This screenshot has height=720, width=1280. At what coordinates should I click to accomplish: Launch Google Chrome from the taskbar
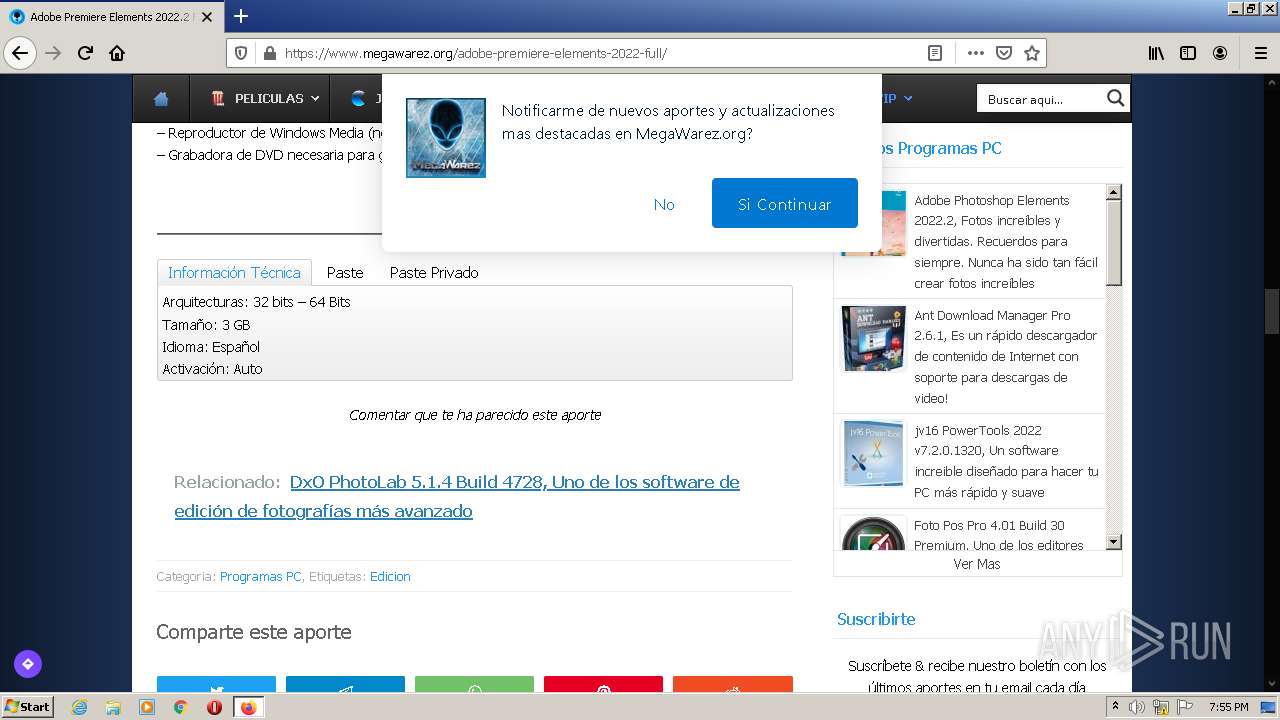180,707
